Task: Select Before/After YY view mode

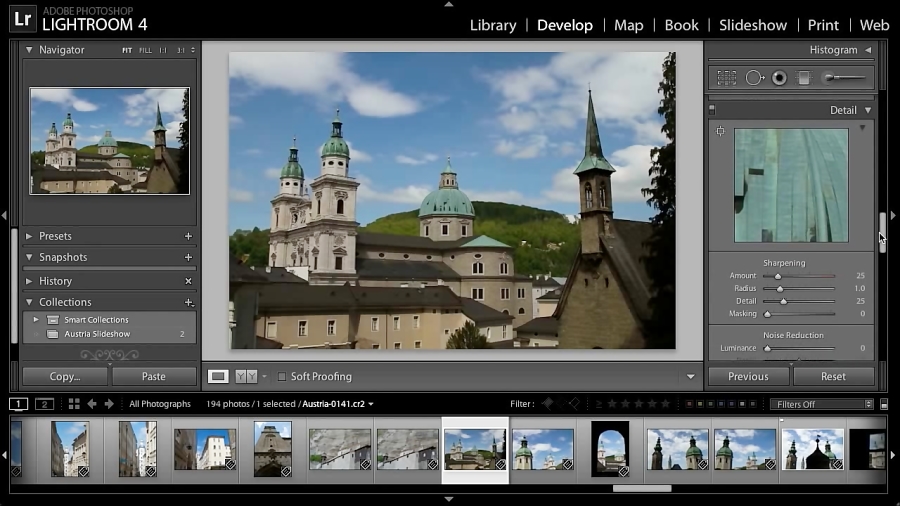Action: tap(246, 376)
